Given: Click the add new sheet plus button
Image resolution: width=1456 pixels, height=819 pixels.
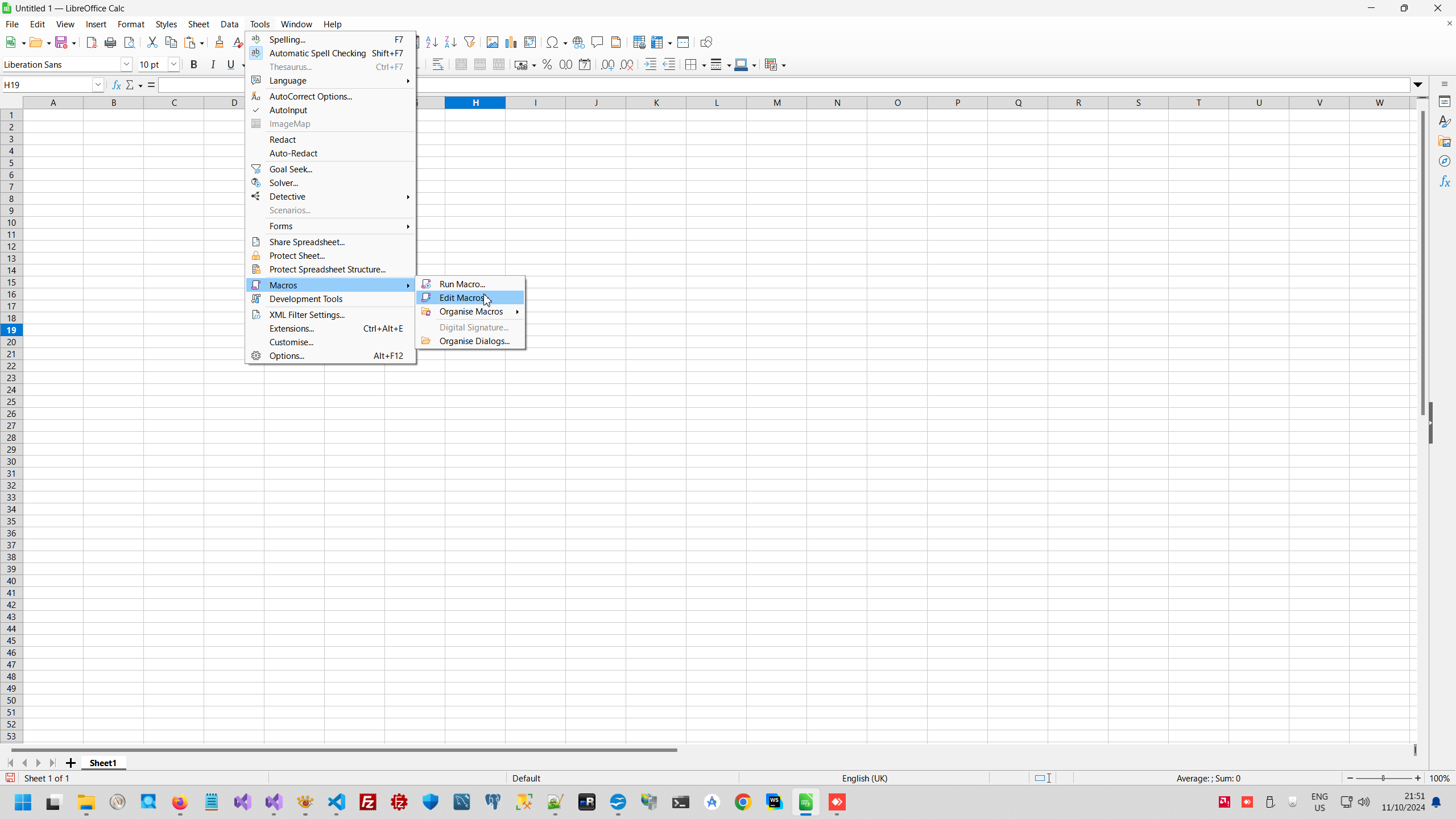Looking at the screenshot, I should (71, 763).
